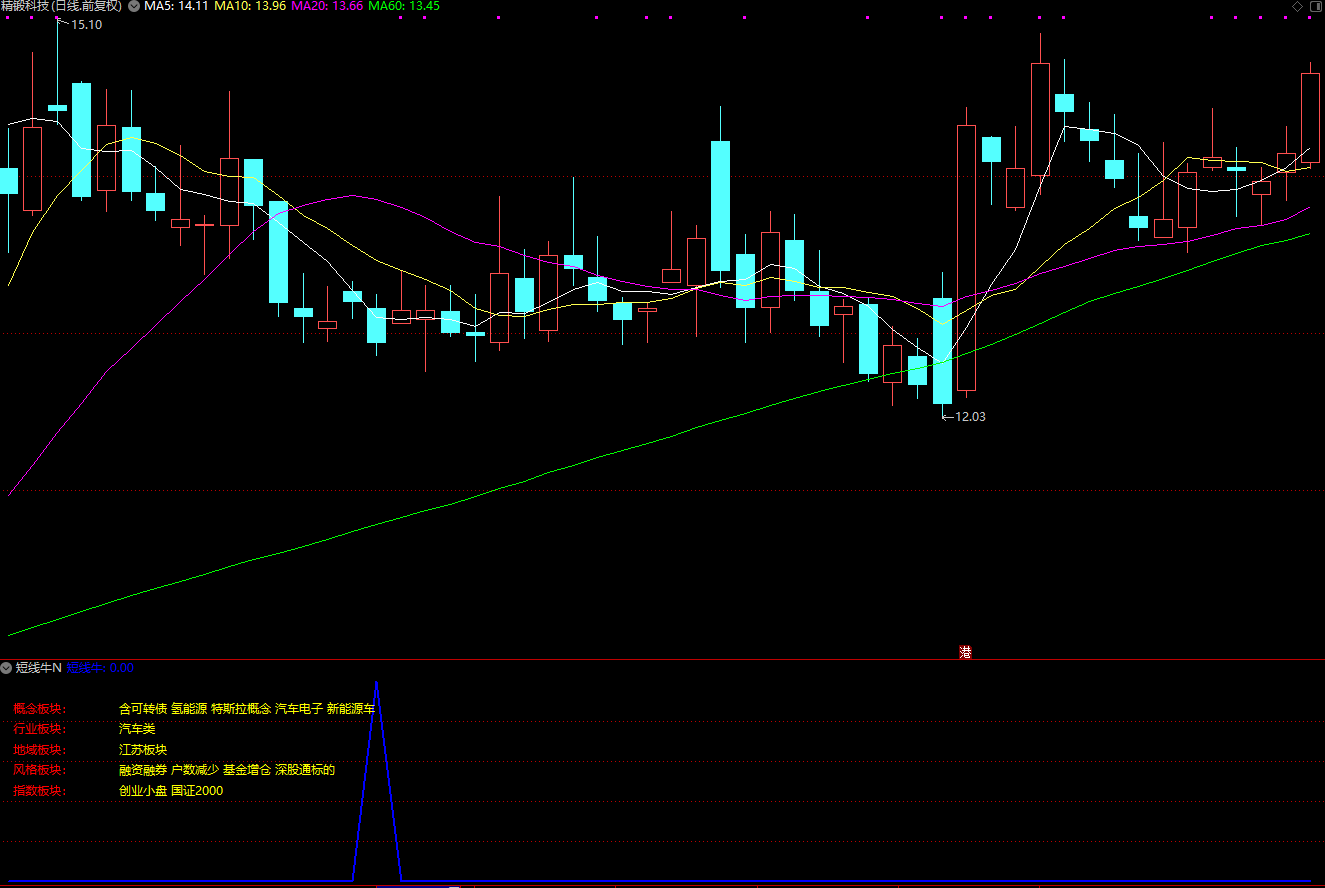Click the 15.10 high price label
The image size is (1325, 888).
tap(86, 24)
